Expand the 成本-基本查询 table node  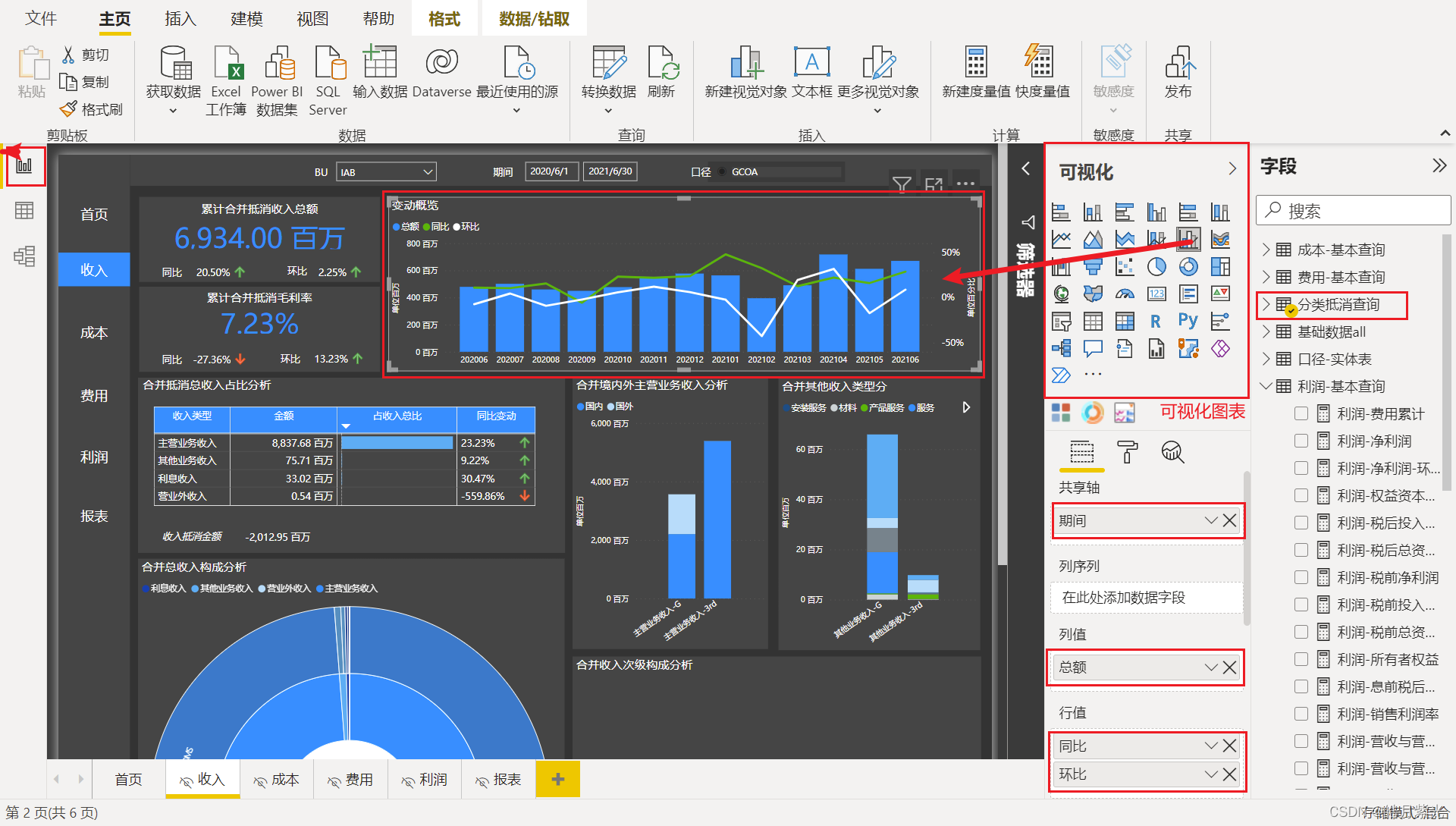[x=1266, y=250]
